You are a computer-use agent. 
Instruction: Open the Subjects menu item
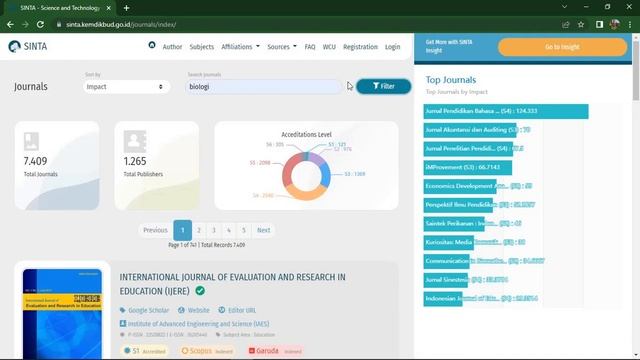click(202, 47)
